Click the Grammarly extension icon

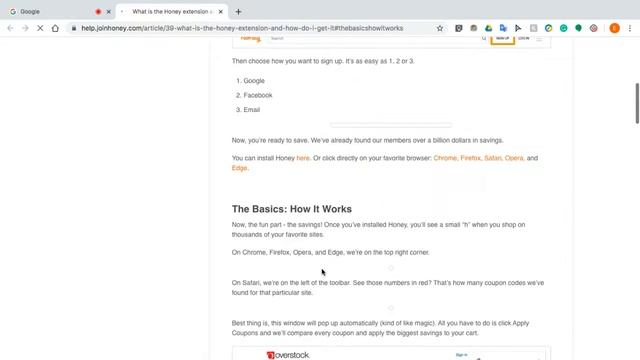(x=564, y=28)
